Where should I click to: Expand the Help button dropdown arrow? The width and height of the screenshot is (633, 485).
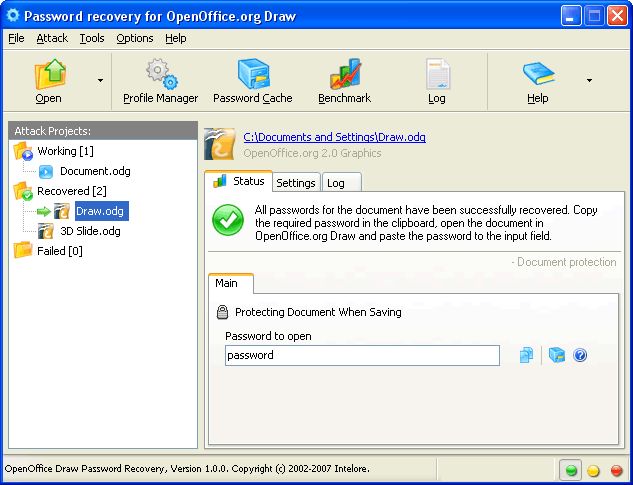pyautogui.click(x=589, y=80)
